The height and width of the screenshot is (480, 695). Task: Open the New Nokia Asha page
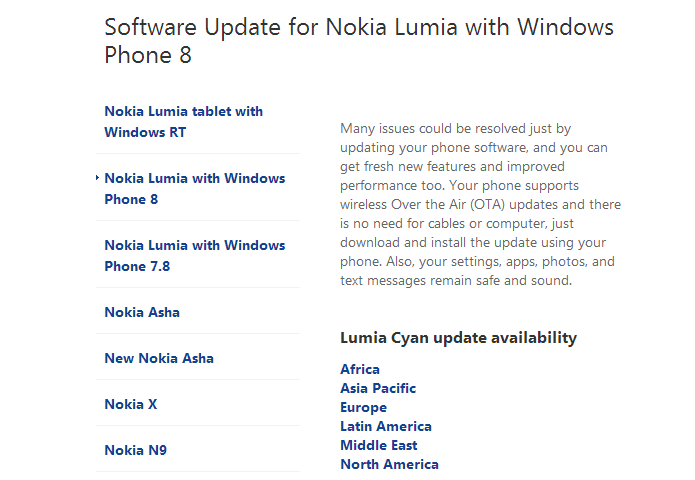(159, 358)
